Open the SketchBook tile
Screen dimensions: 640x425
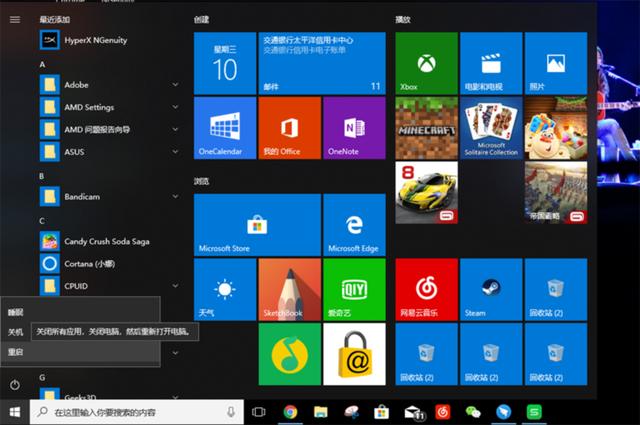(289, 289)
